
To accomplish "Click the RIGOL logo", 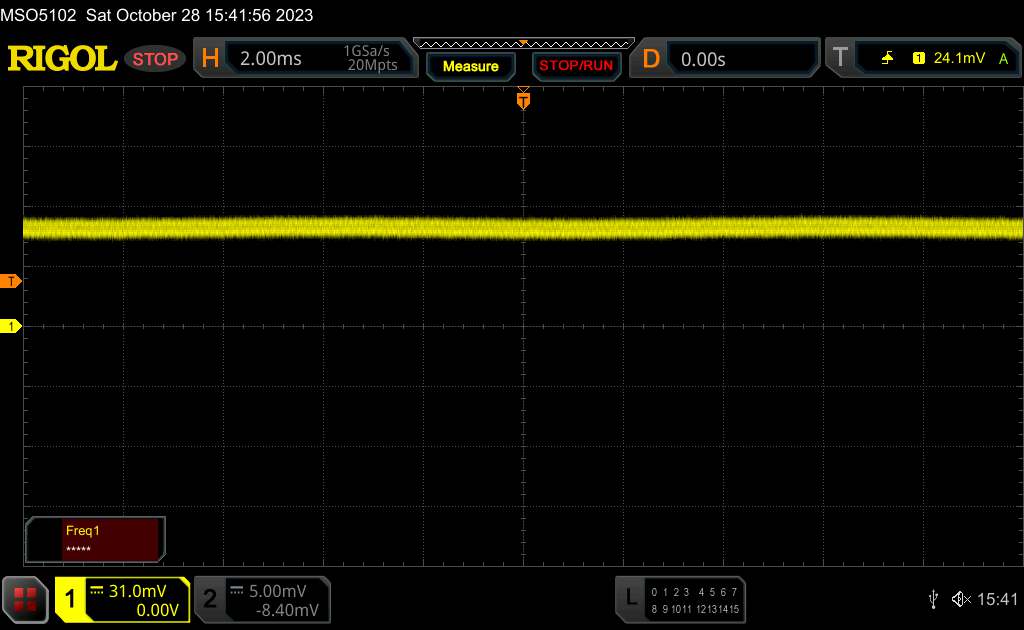I will click(62, 59).
